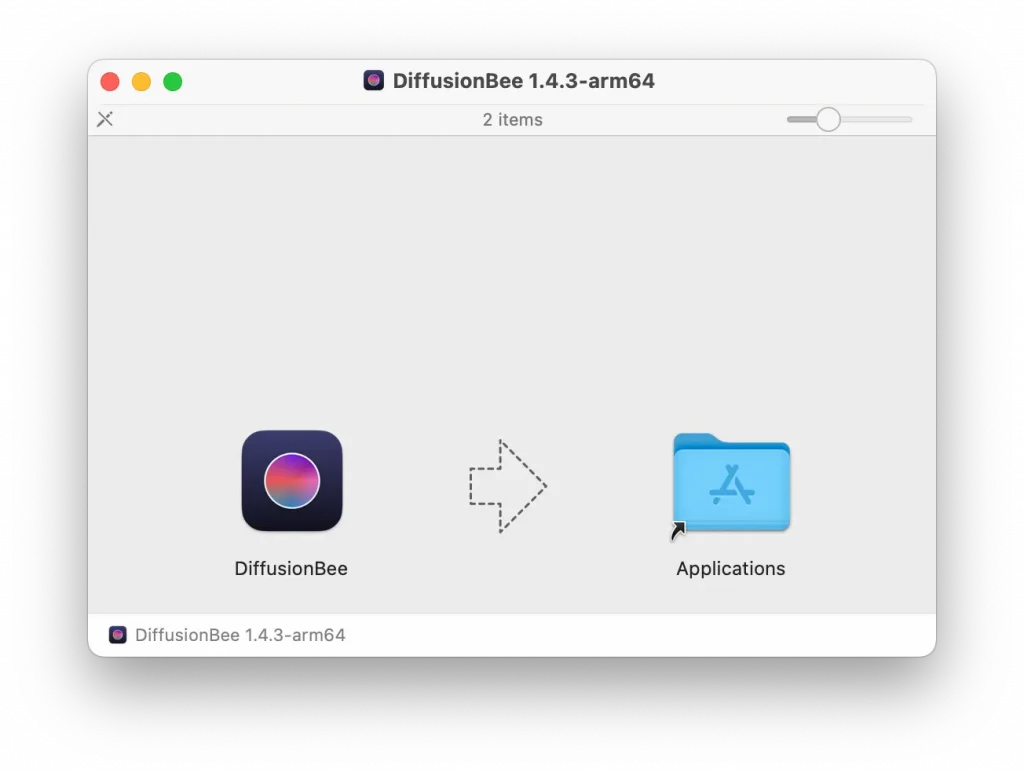Click the crossed-tools icon in status bar

point(105,120)
